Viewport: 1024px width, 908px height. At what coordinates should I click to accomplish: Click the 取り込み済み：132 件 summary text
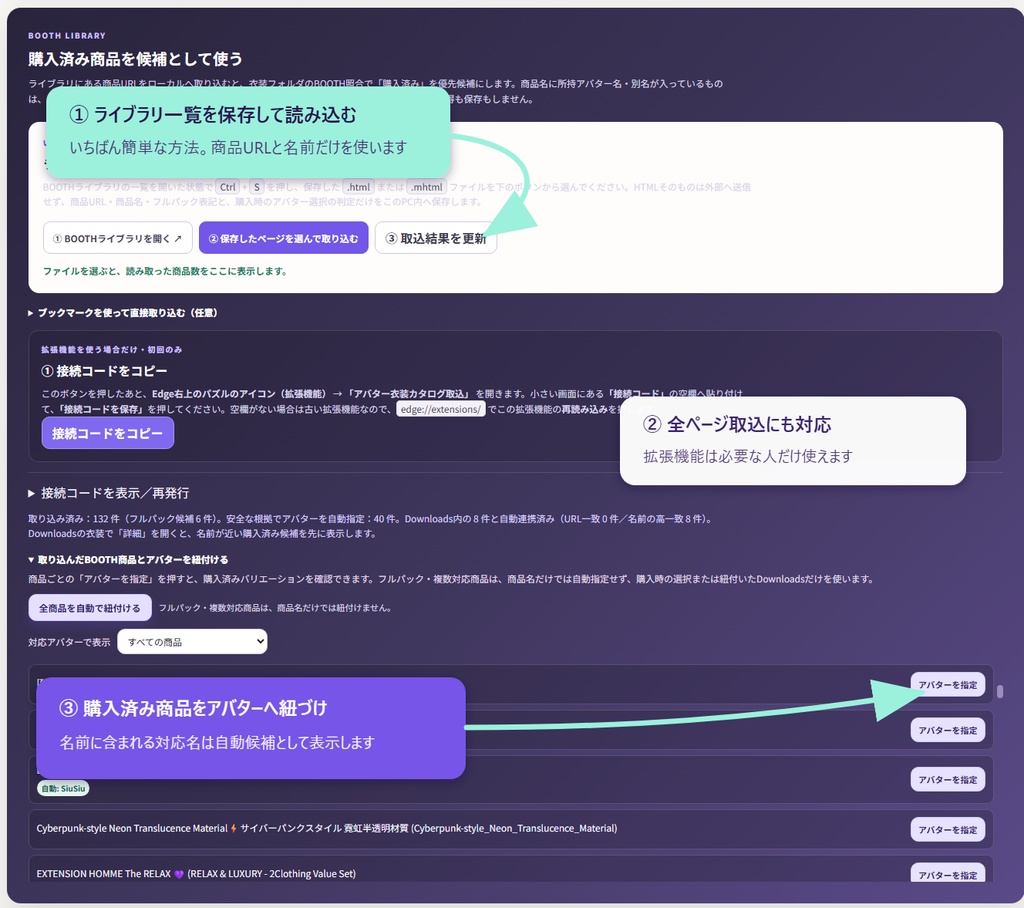pos(370,519)
